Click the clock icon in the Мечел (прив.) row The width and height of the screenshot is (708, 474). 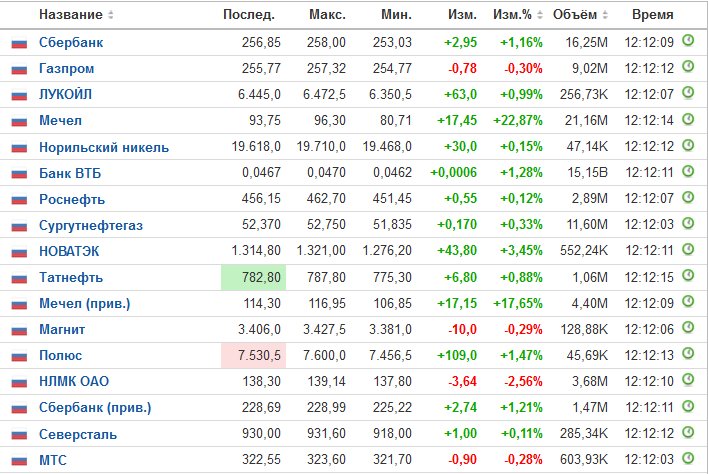(x=688, y=301)
